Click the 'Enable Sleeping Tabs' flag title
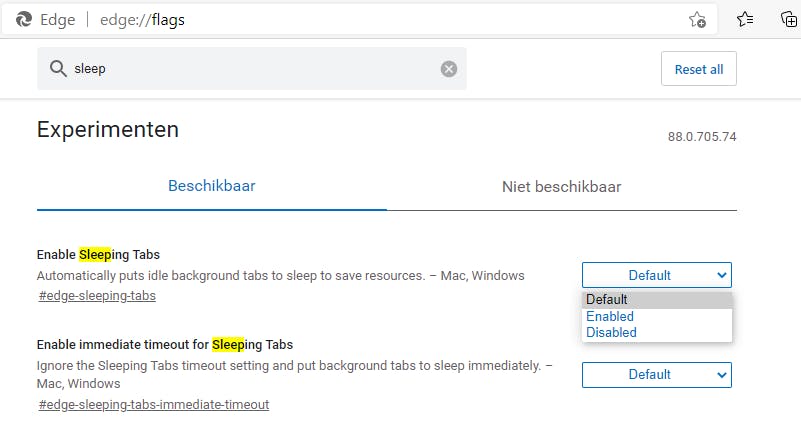The height and width of the screenshot is (422, 801). pyautogui.click(x=98, y=255)
